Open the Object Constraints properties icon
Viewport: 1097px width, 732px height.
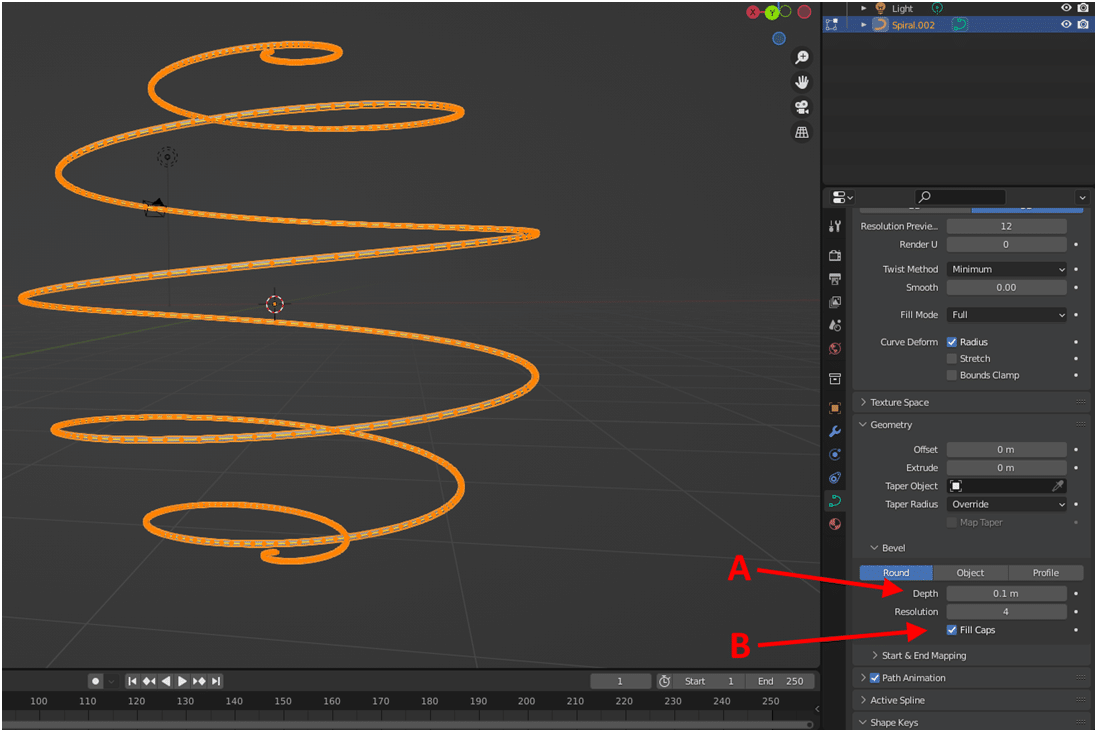pos(835,478)
